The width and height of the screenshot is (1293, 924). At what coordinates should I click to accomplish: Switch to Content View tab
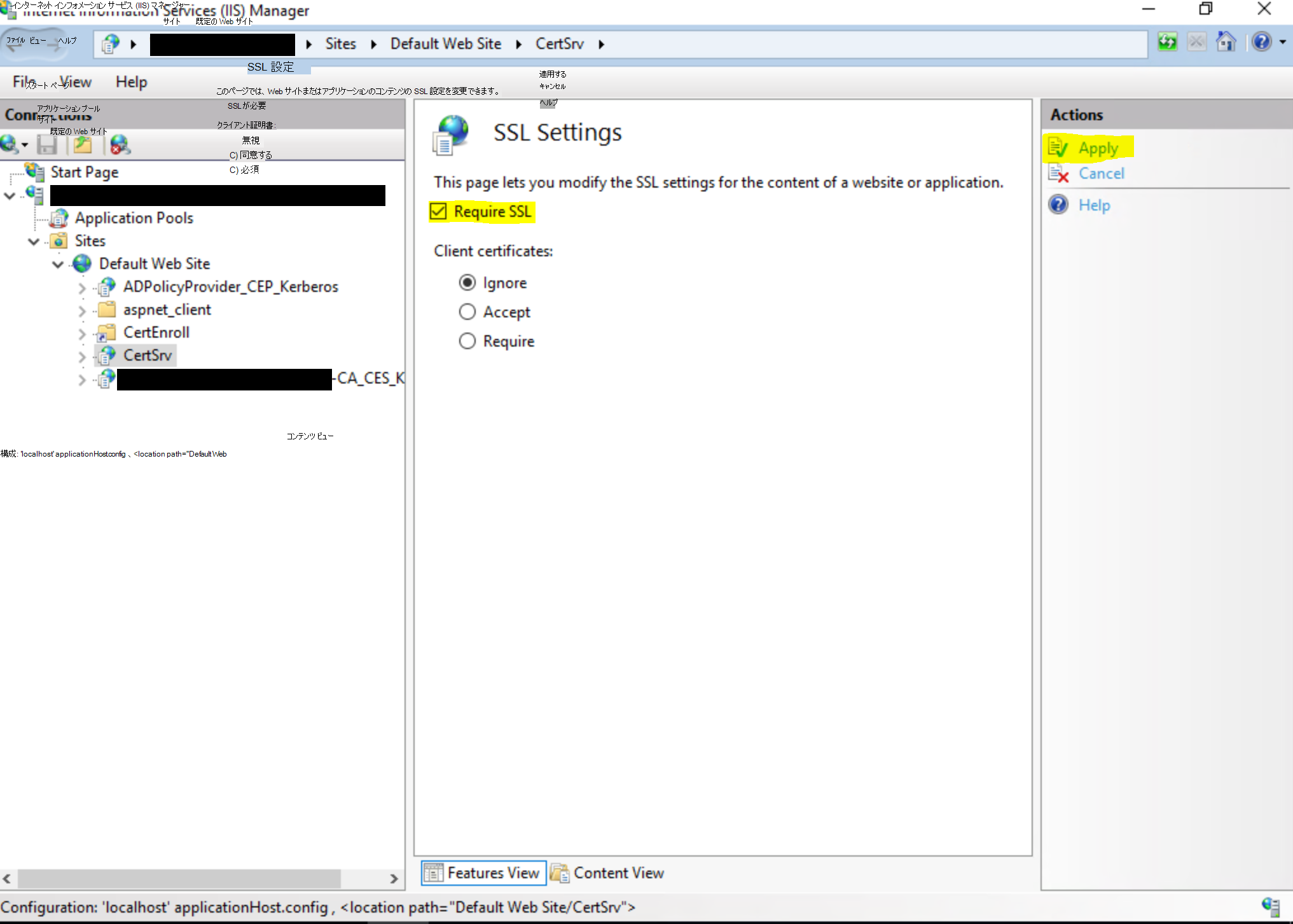pyautogui.click(x=607, y=872)
